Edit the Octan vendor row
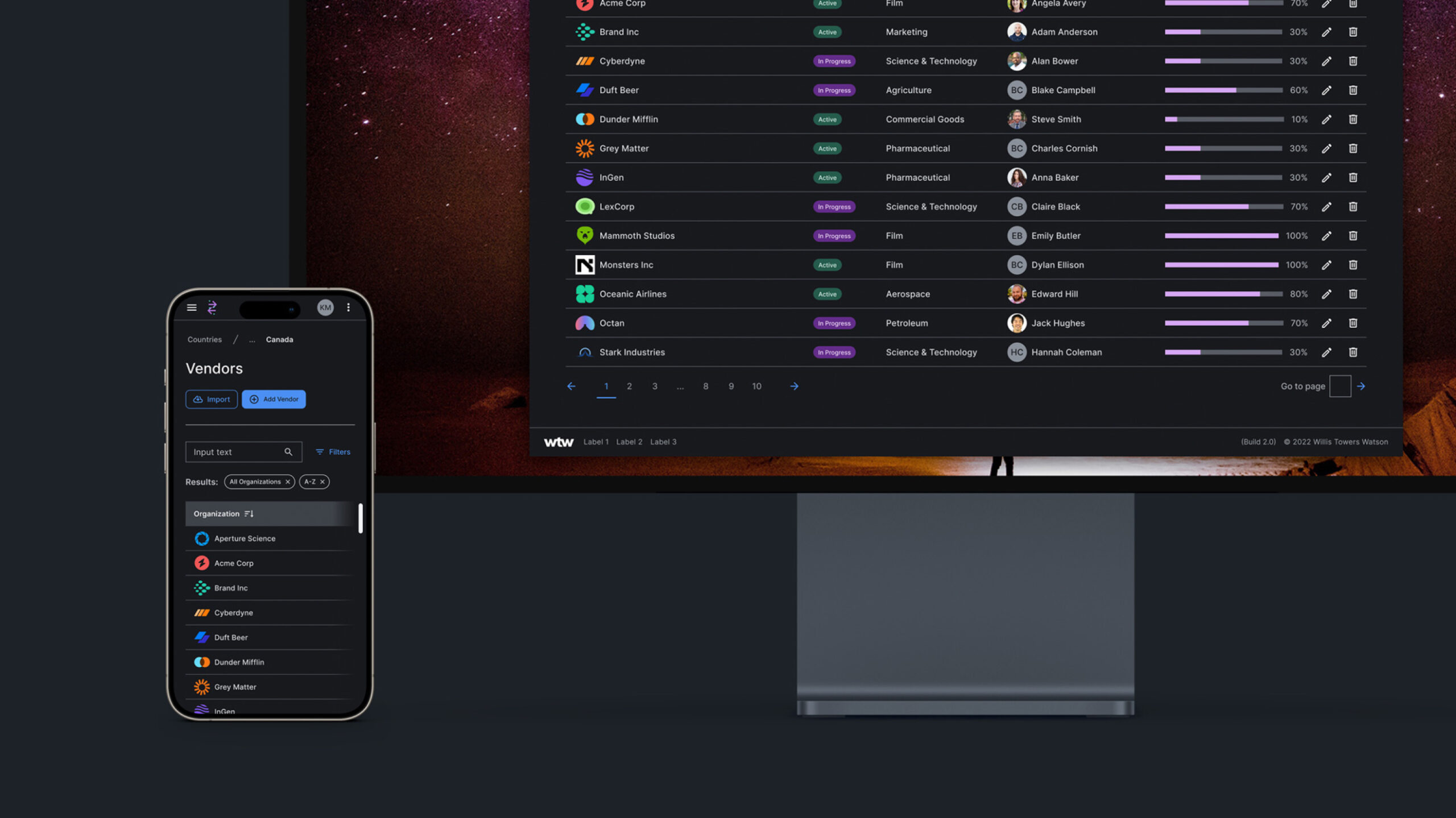 click(1326, 323)
